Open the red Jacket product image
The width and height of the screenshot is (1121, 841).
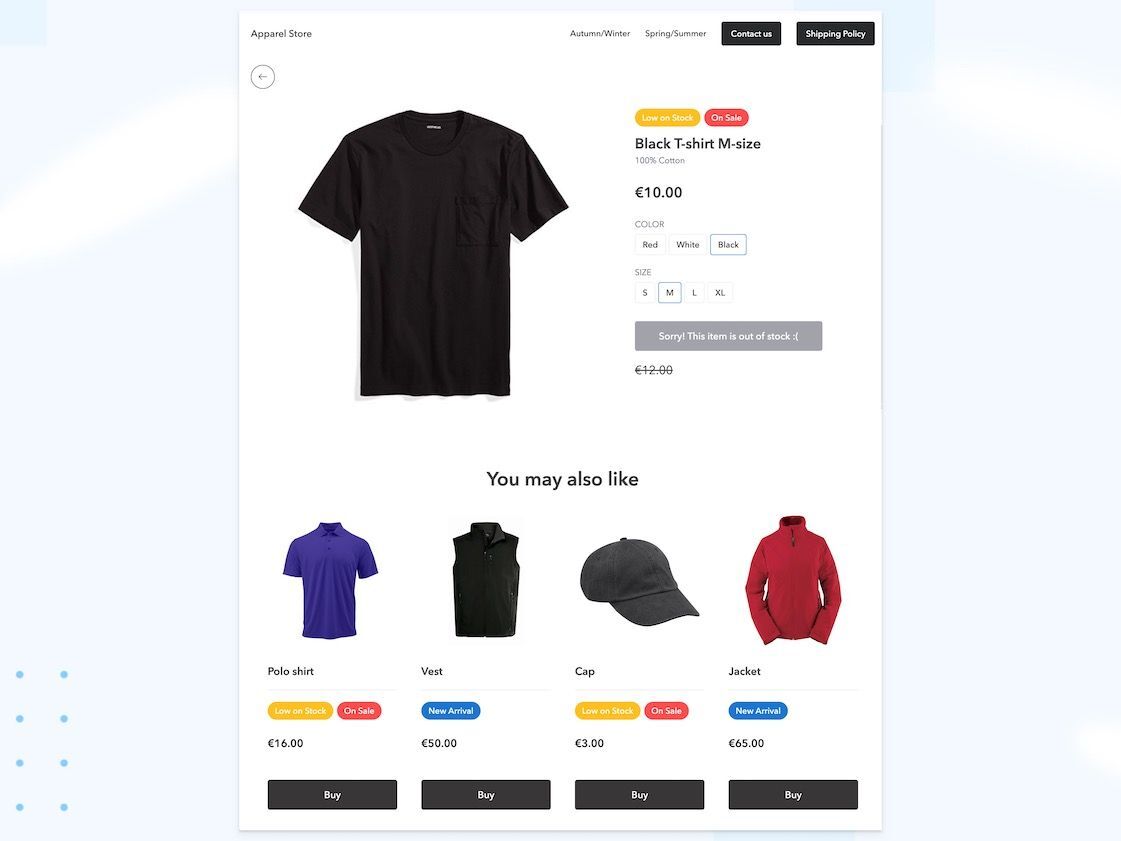(793, 580)
